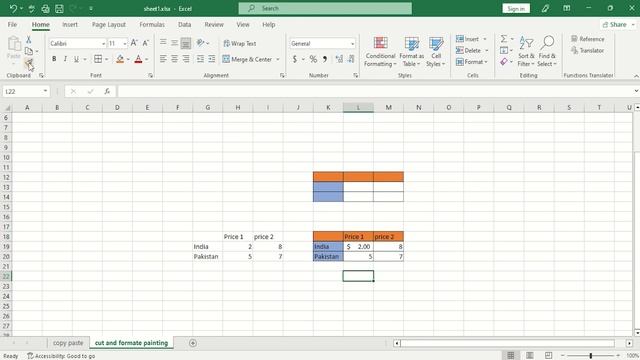Viewport: 640px width, 360px height.
Task: Click the Fill Color paint bucket icon
Action: click(x=120, y=59)
